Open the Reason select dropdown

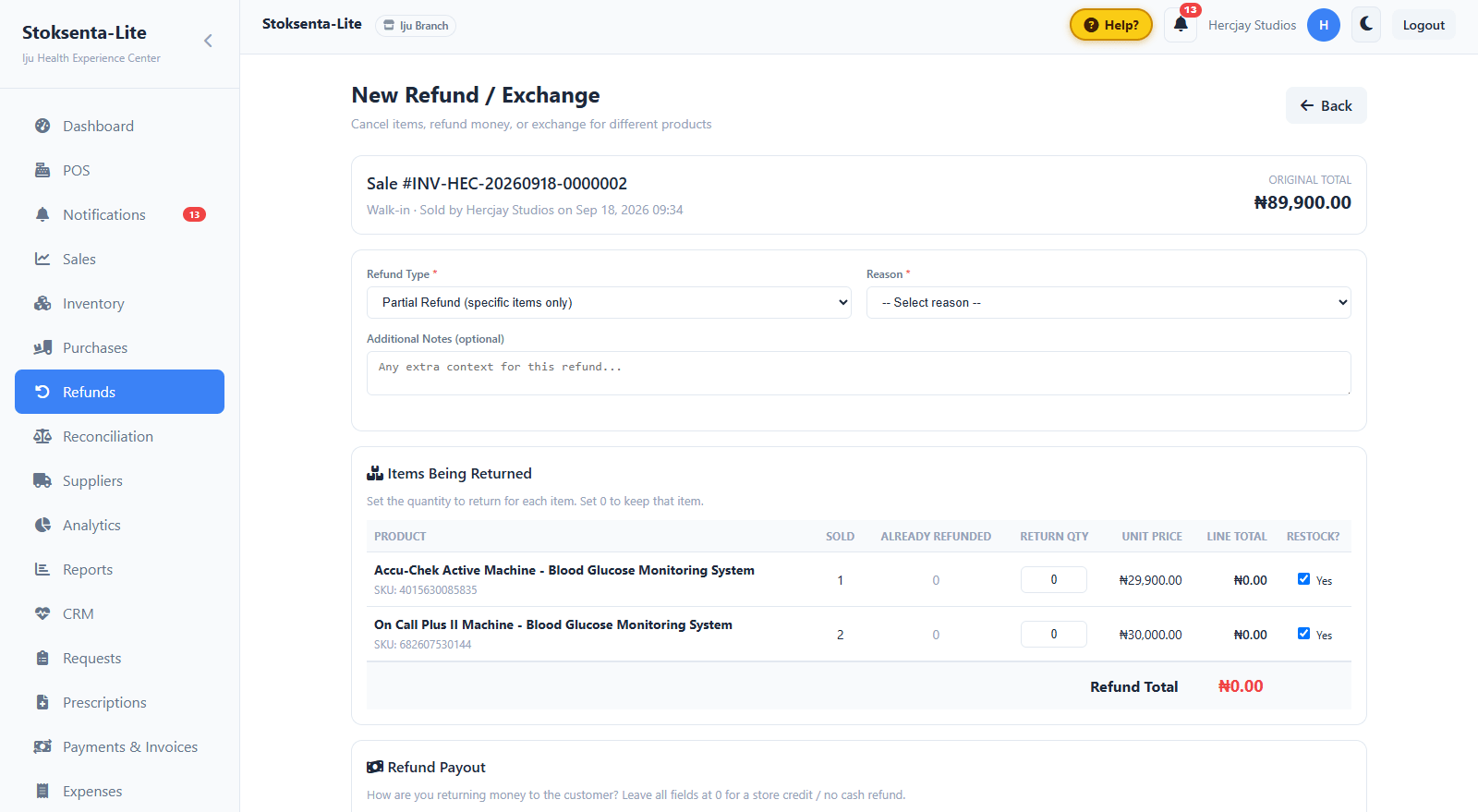pos(1108,302)
